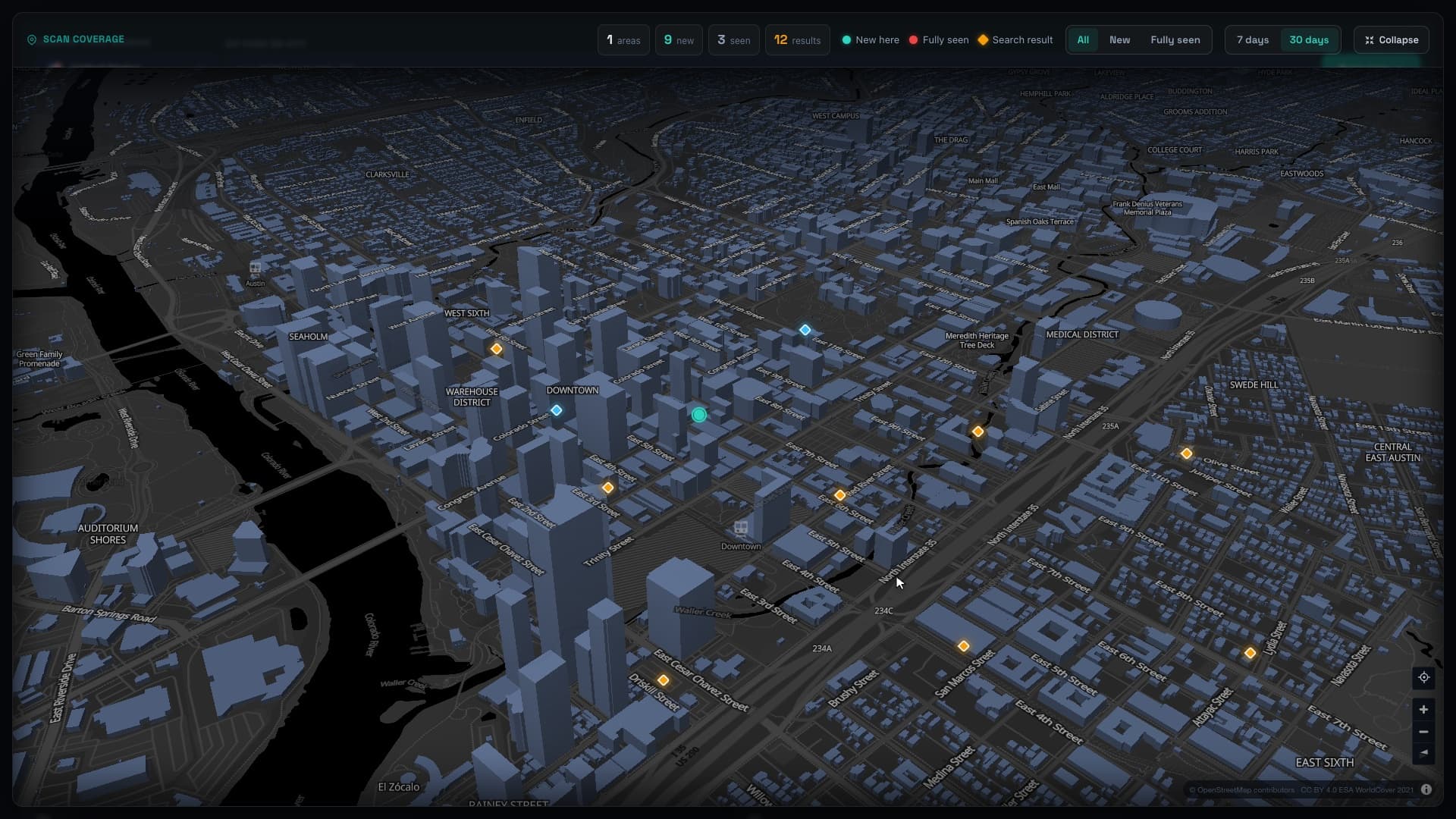Select the orange marker near West Sixth
The width and height of the screenshot is (1456, 819).
click(497, 349)
